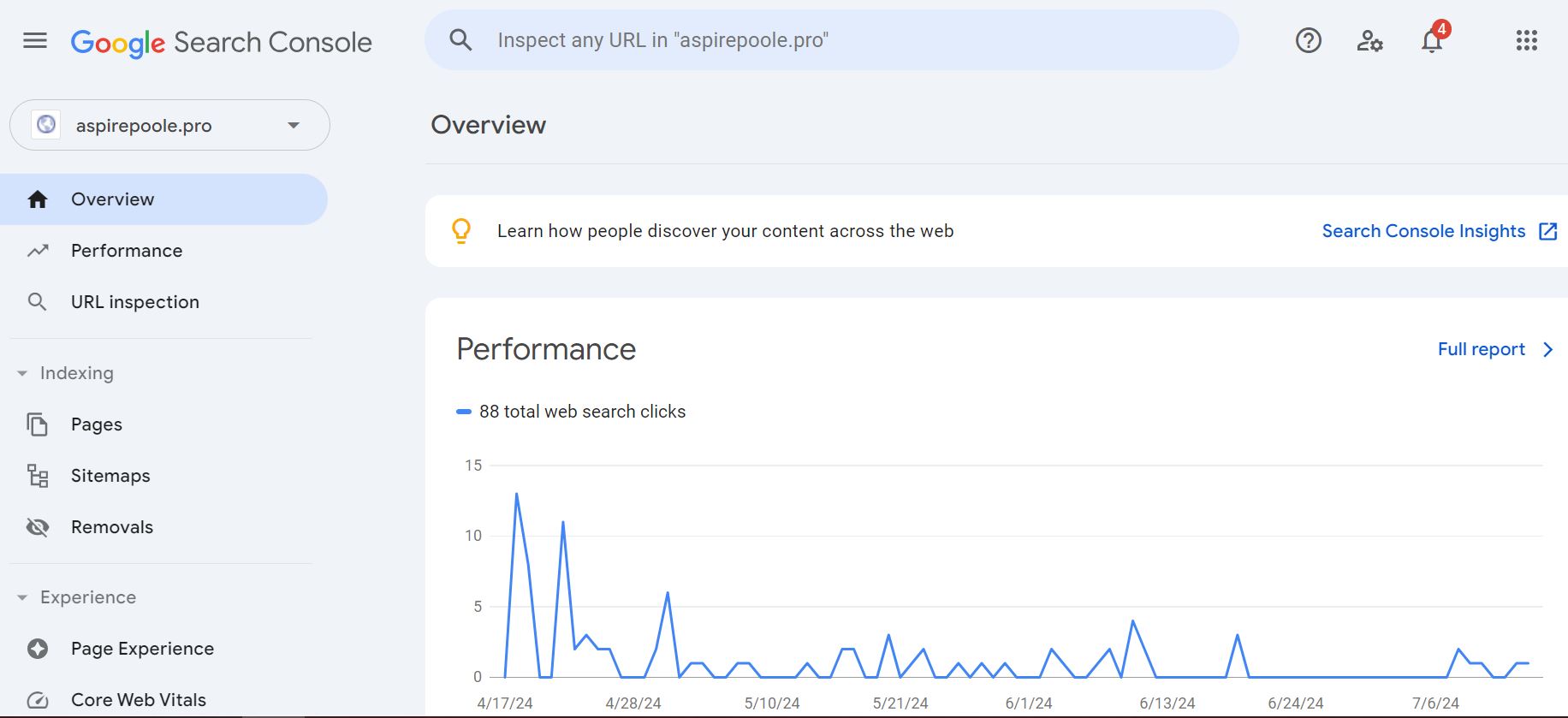The image size is (1568, 718).
Task: Click the Core Web Vitals gauge icon
Action: [x=38, y=700]
